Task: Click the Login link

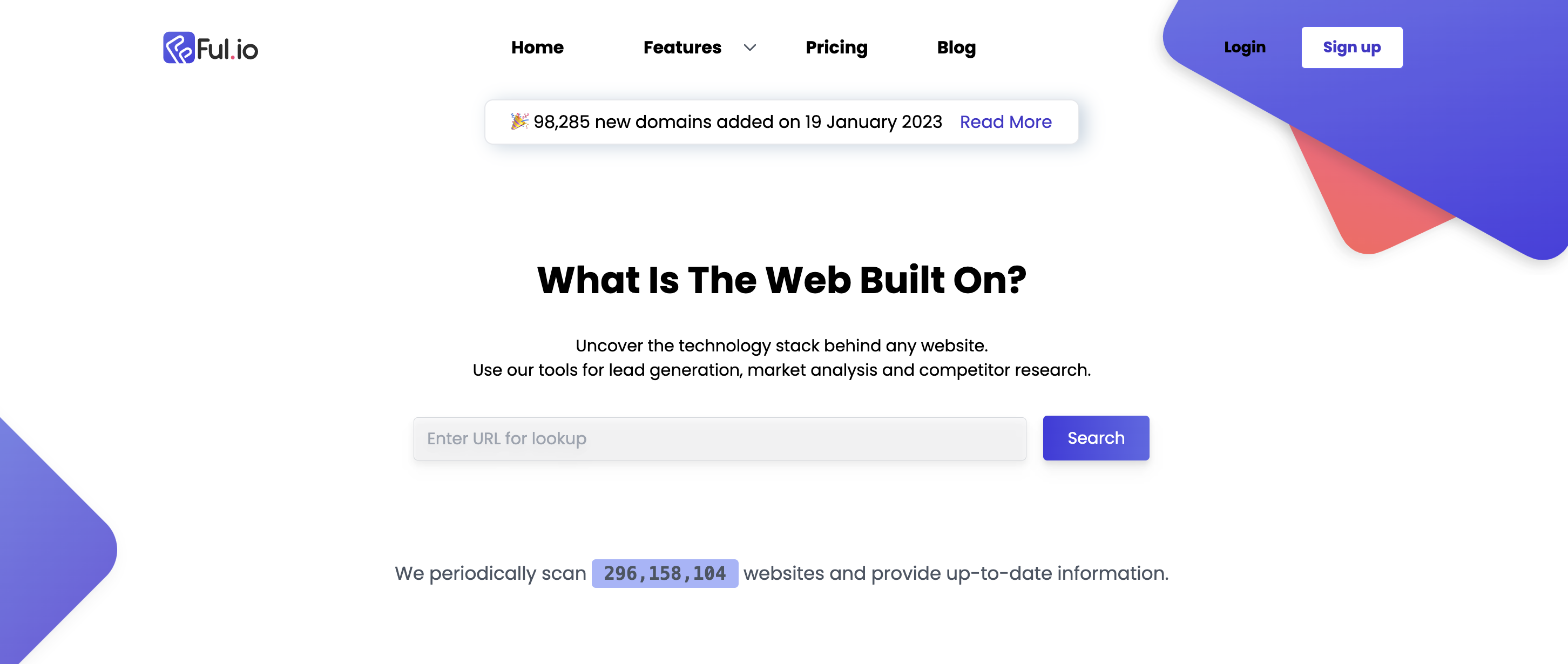Action: (x=1244, y=48)
